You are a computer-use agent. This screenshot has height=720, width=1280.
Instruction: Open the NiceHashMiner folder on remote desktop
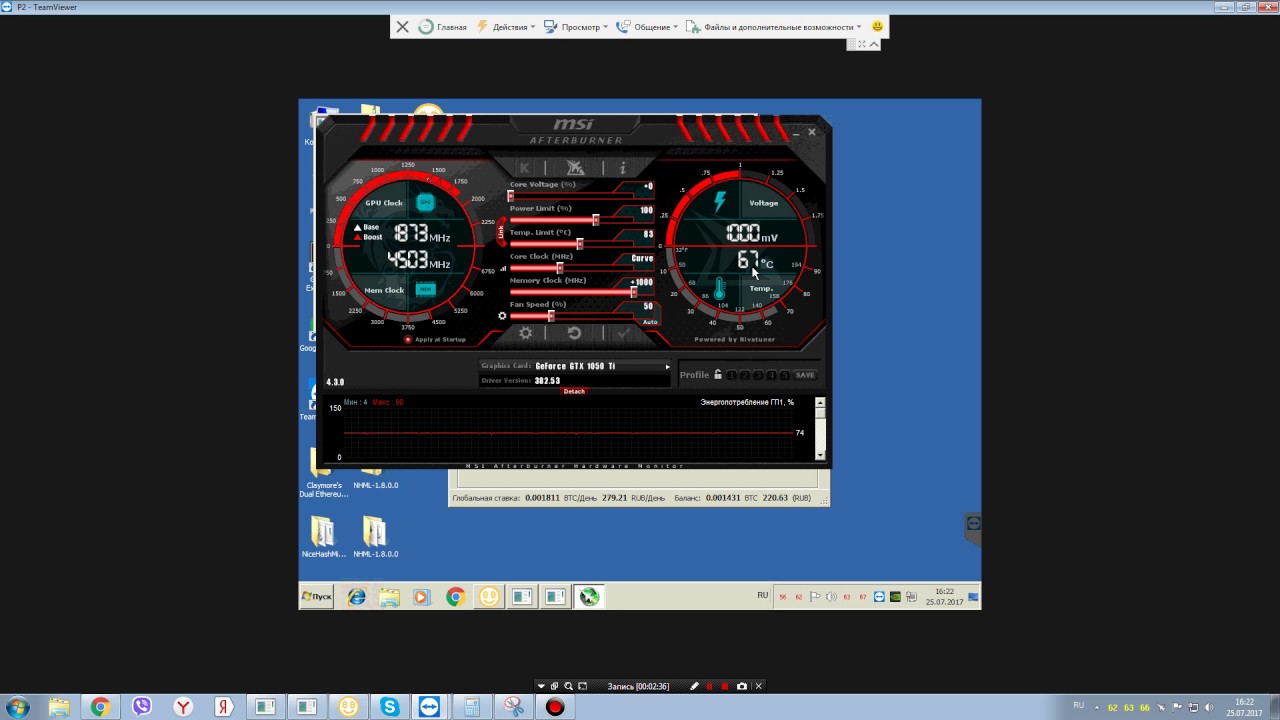[x=323, y=537]
